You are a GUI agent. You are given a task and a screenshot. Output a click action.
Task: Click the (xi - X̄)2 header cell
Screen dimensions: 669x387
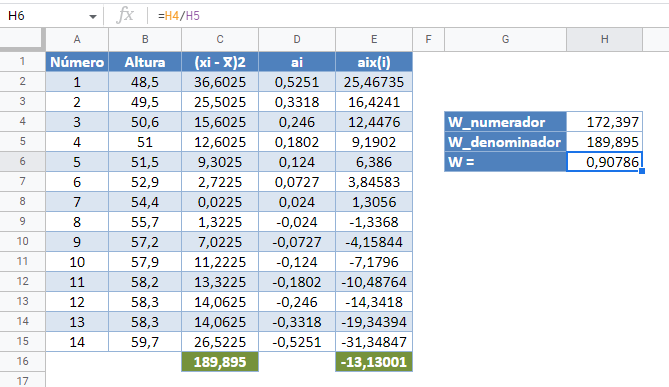pyautogui.click(x=220, y=62)
